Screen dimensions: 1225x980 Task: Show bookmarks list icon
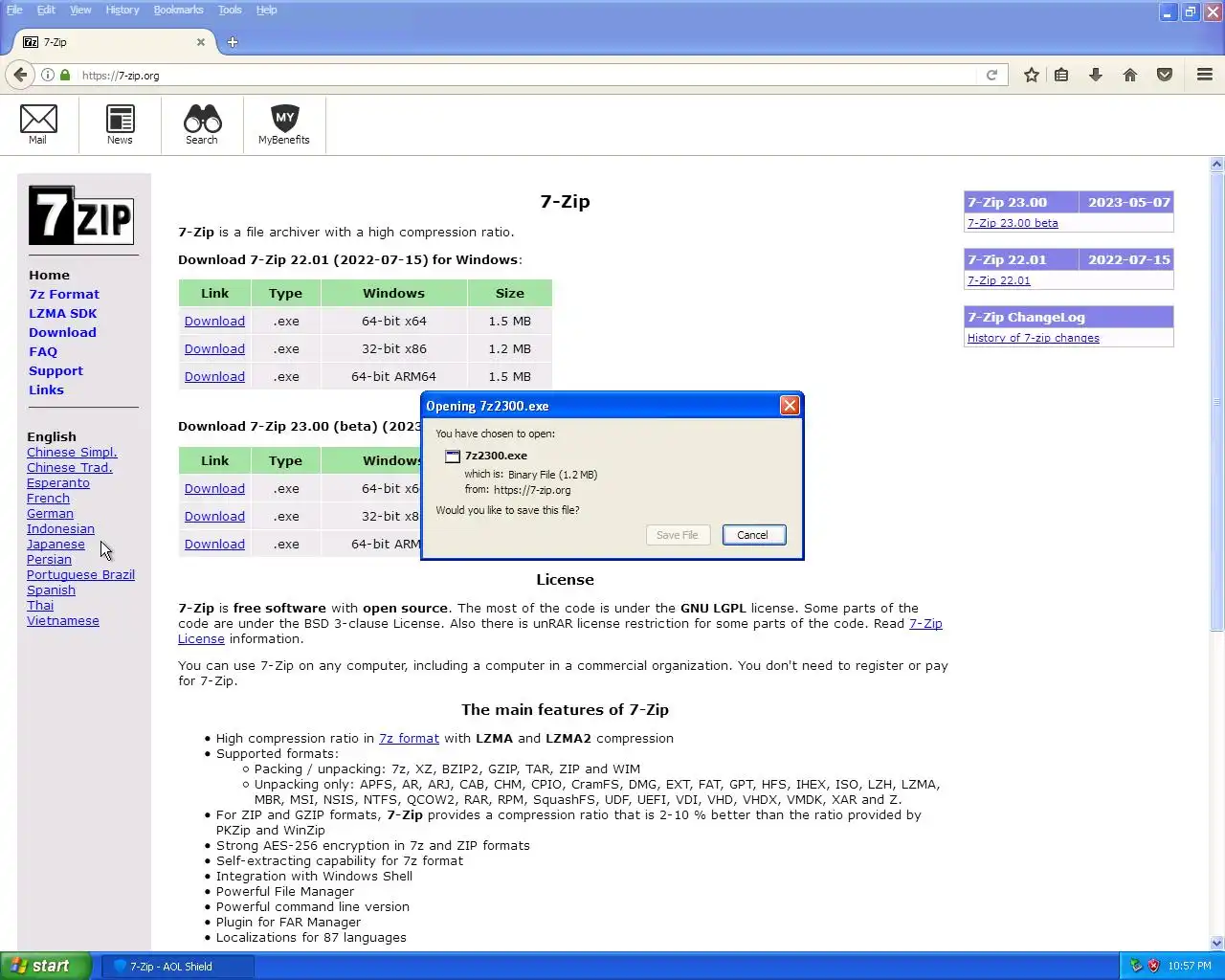point(1061,75)
